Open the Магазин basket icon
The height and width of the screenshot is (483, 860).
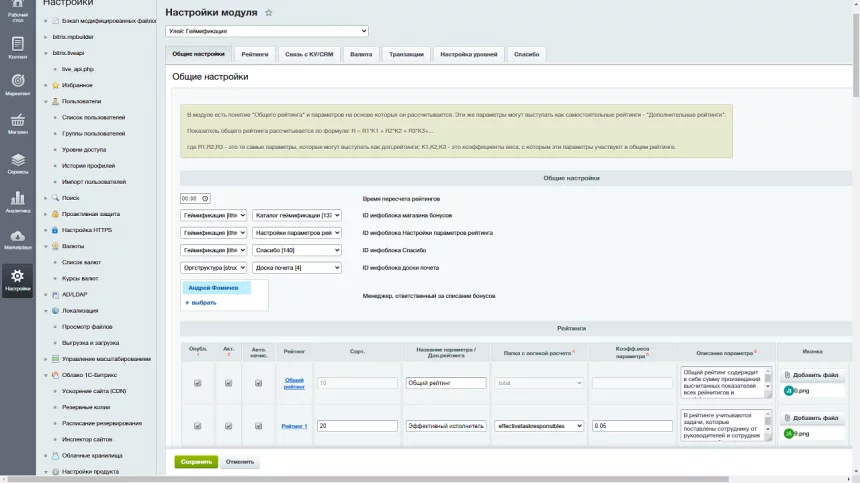point(18,124)
